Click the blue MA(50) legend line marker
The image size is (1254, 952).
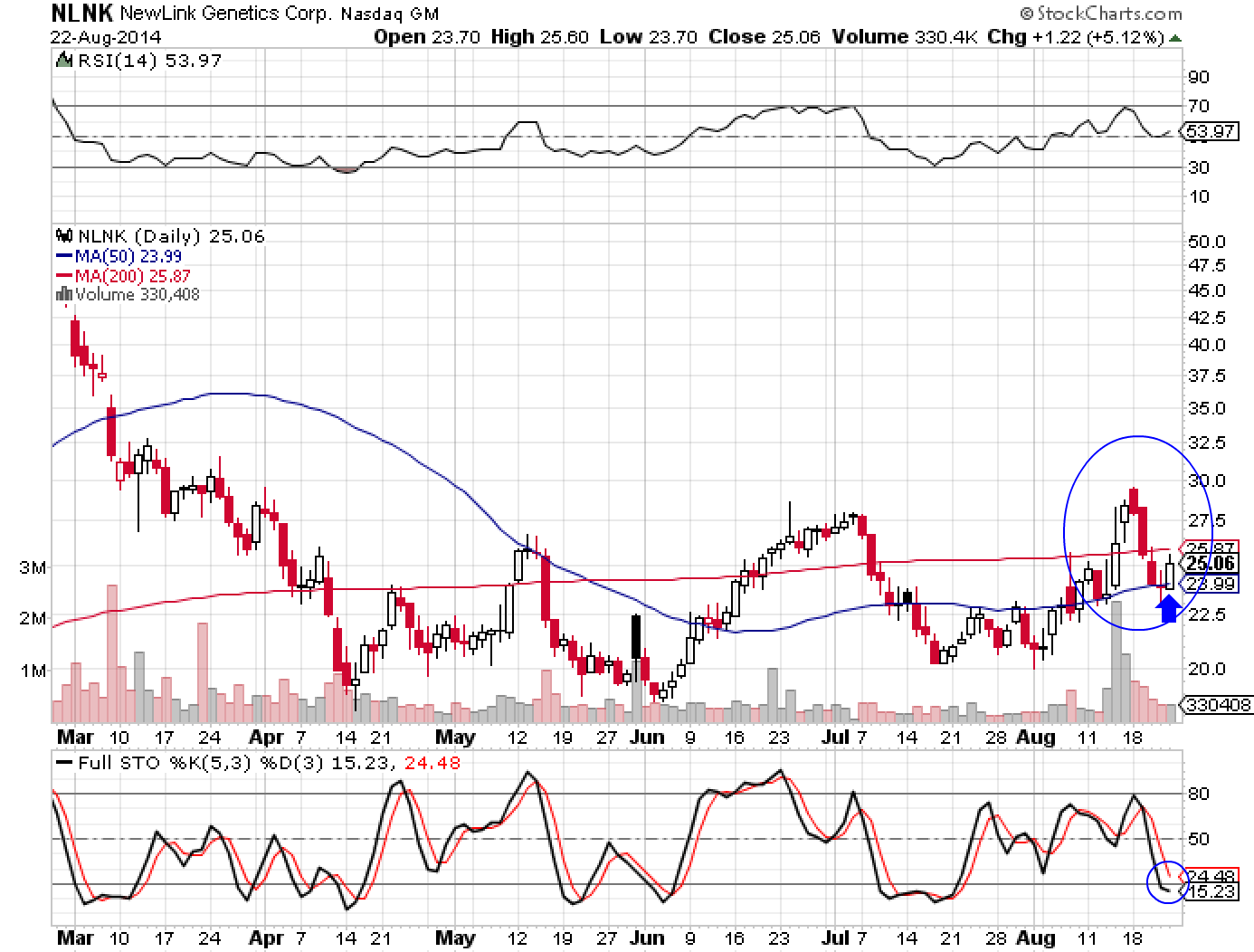63,257
